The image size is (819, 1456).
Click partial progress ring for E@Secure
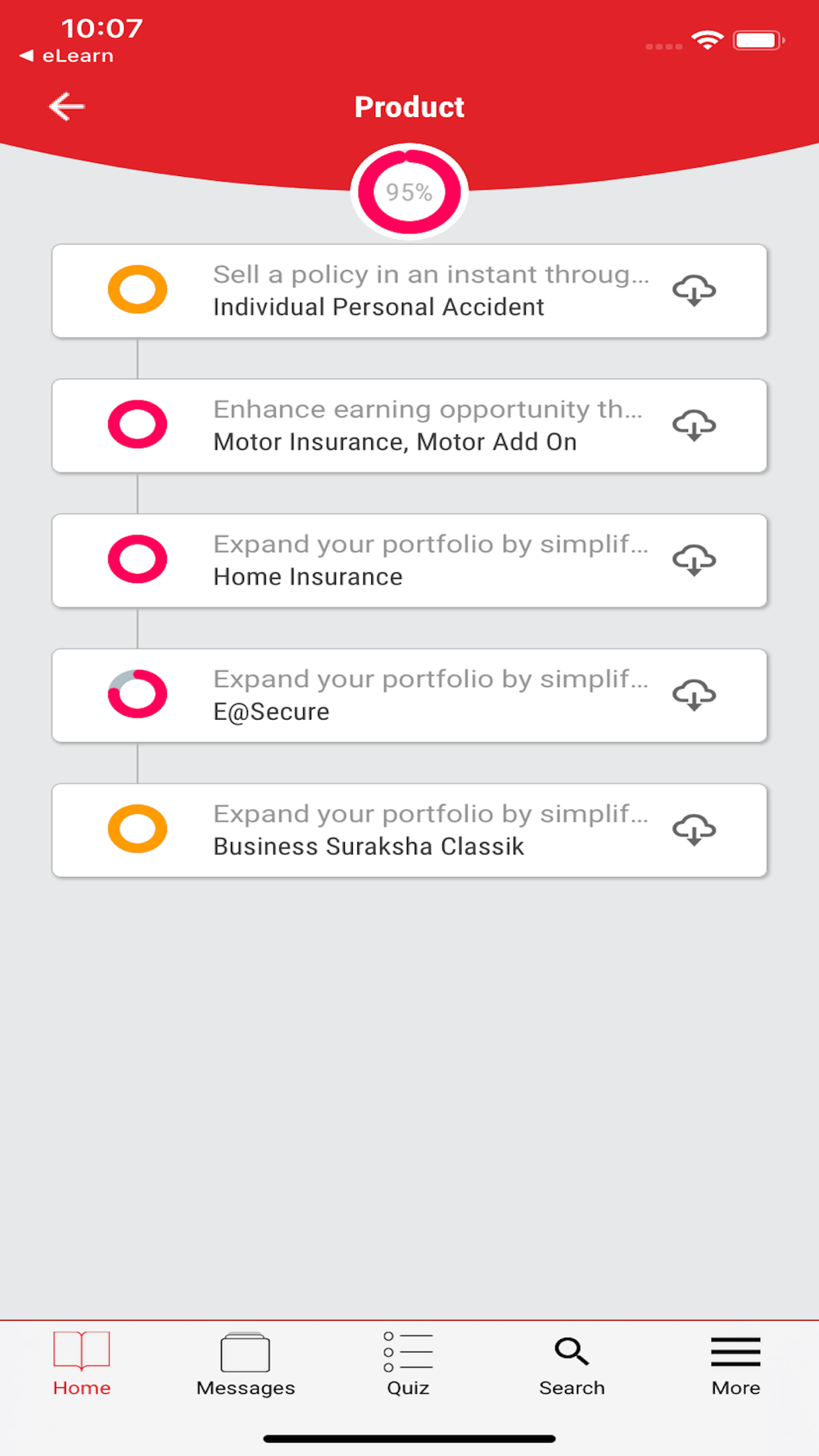(138, 694)
